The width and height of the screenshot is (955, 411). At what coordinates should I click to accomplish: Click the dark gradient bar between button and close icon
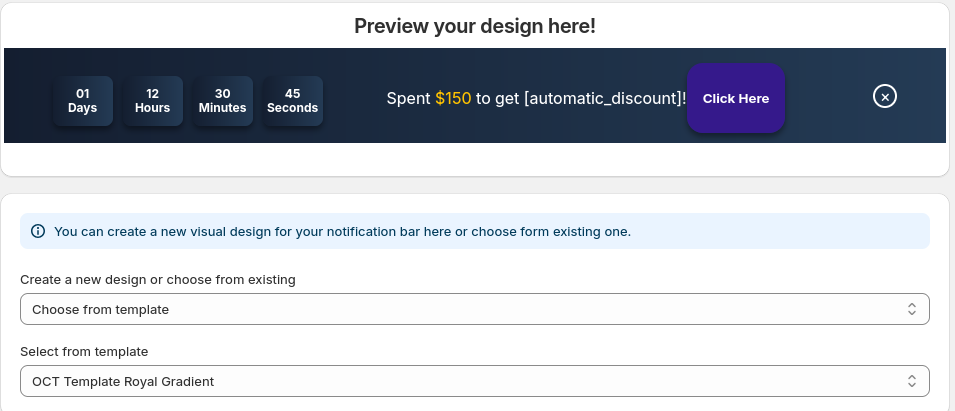[x=828, y=96]
